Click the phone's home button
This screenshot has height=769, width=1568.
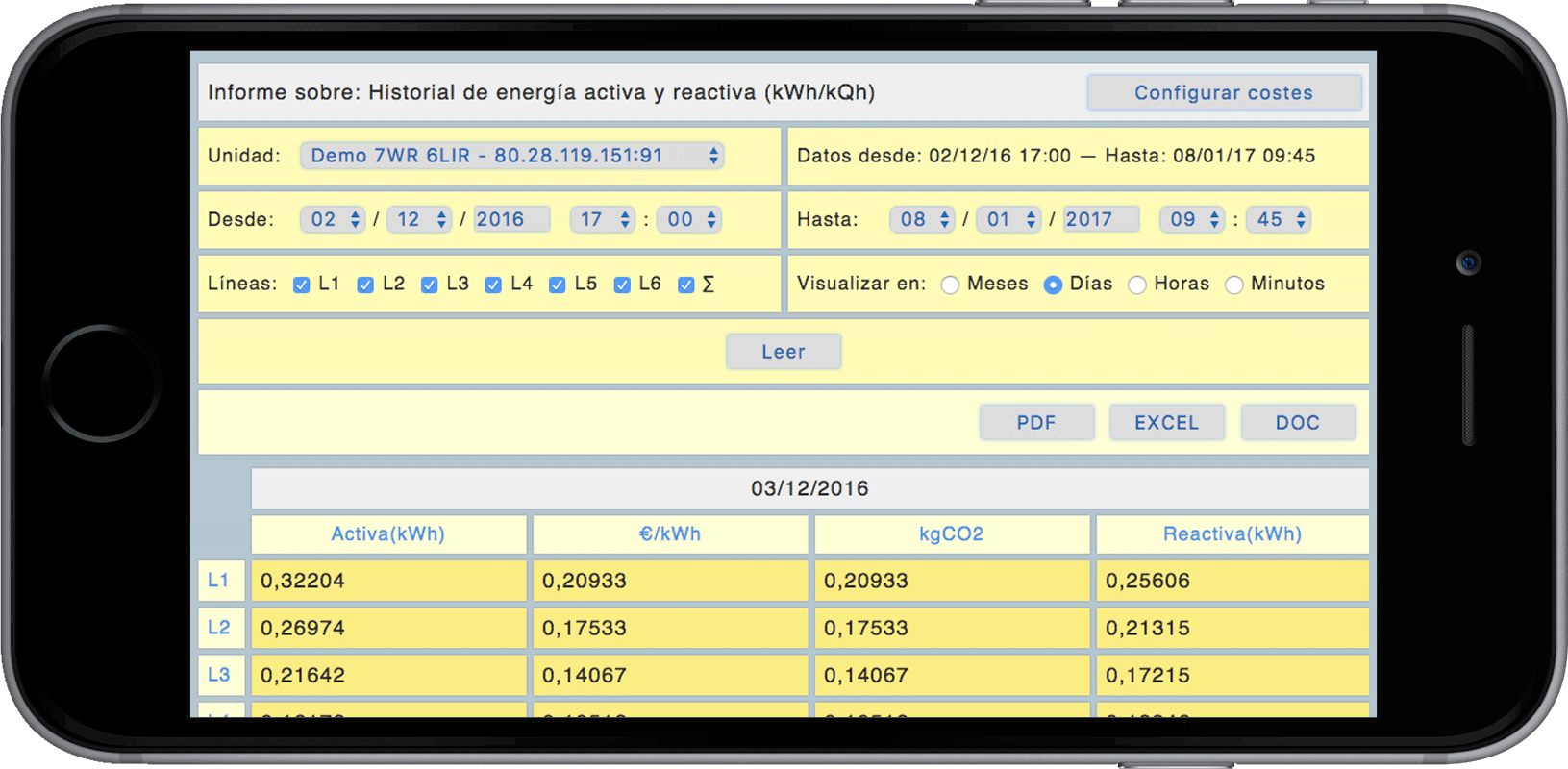click(x=101, y=384)
